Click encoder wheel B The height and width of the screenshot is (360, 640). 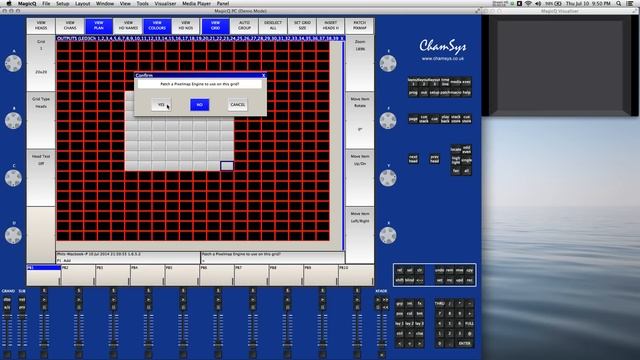[x=13, y=120]
